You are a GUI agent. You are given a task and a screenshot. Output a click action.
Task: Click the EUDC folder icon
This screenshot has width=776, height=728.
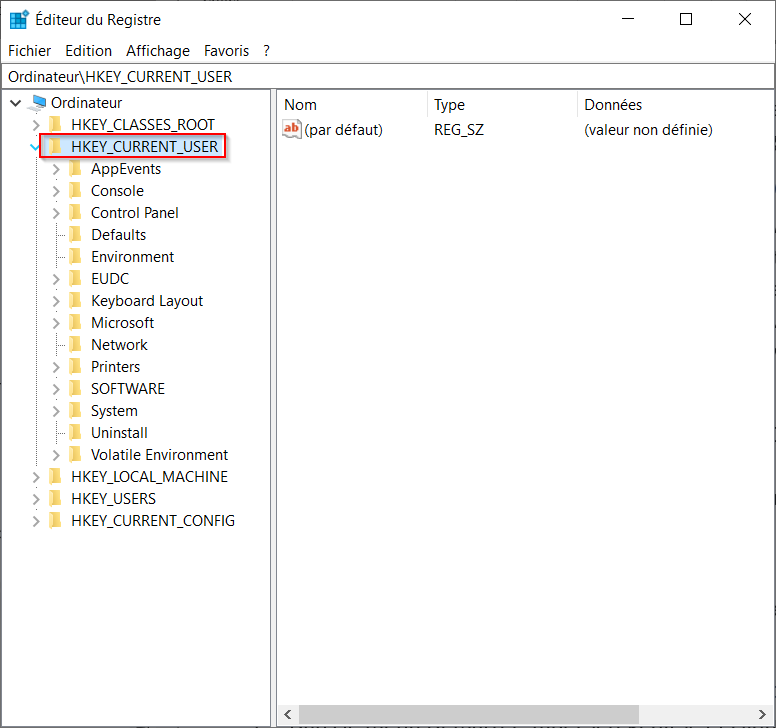coord(75,279)
